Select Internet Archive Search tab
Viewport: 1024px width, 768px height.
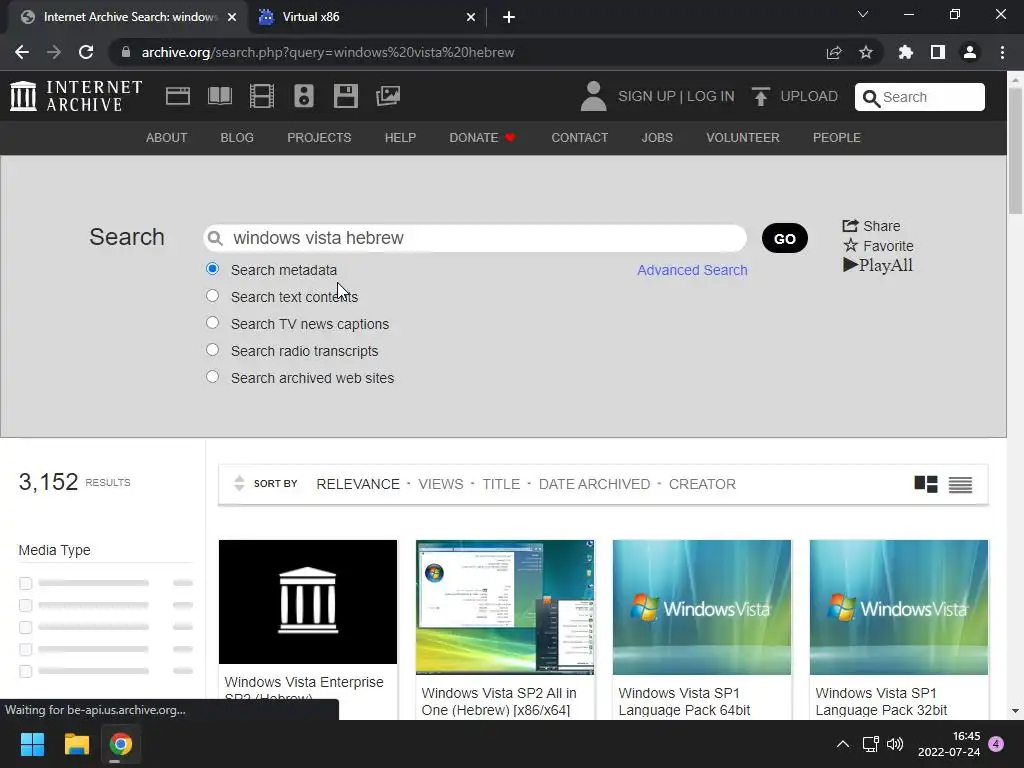click(x=128, y=17)
